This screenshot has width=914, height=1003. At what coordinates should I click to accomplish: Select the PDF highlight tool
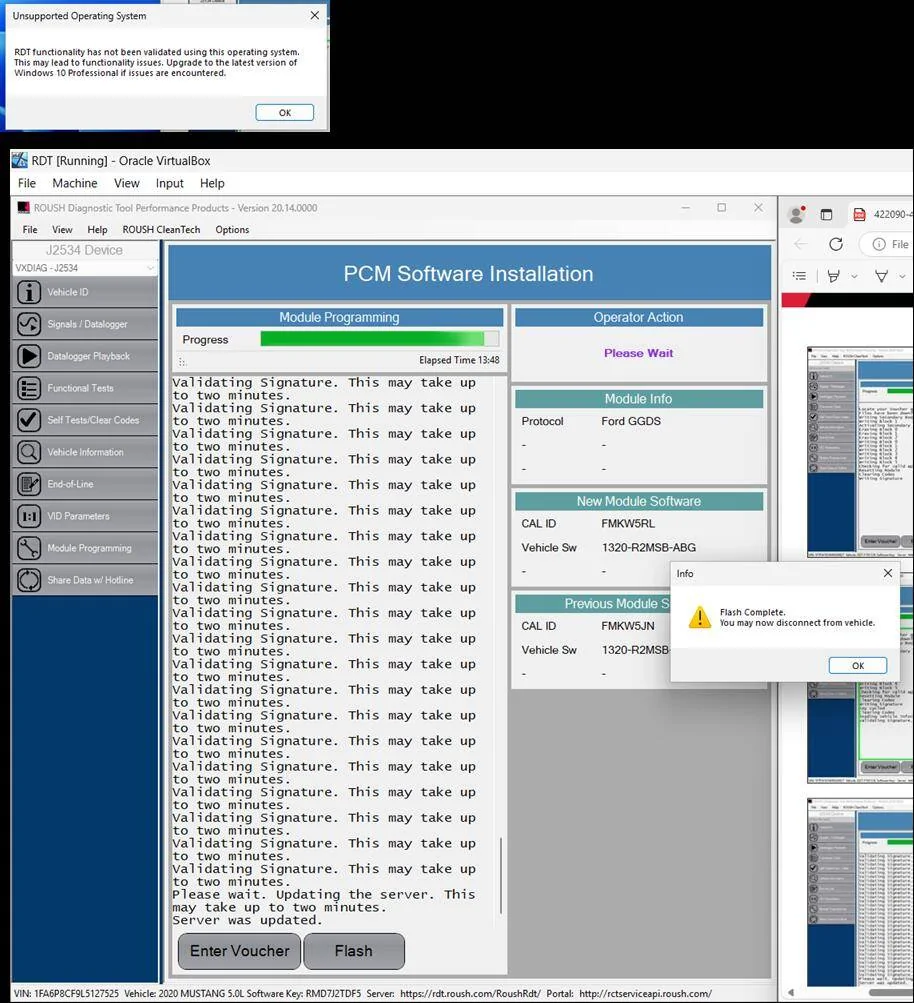pyautogui.click(x=833, y=276)
